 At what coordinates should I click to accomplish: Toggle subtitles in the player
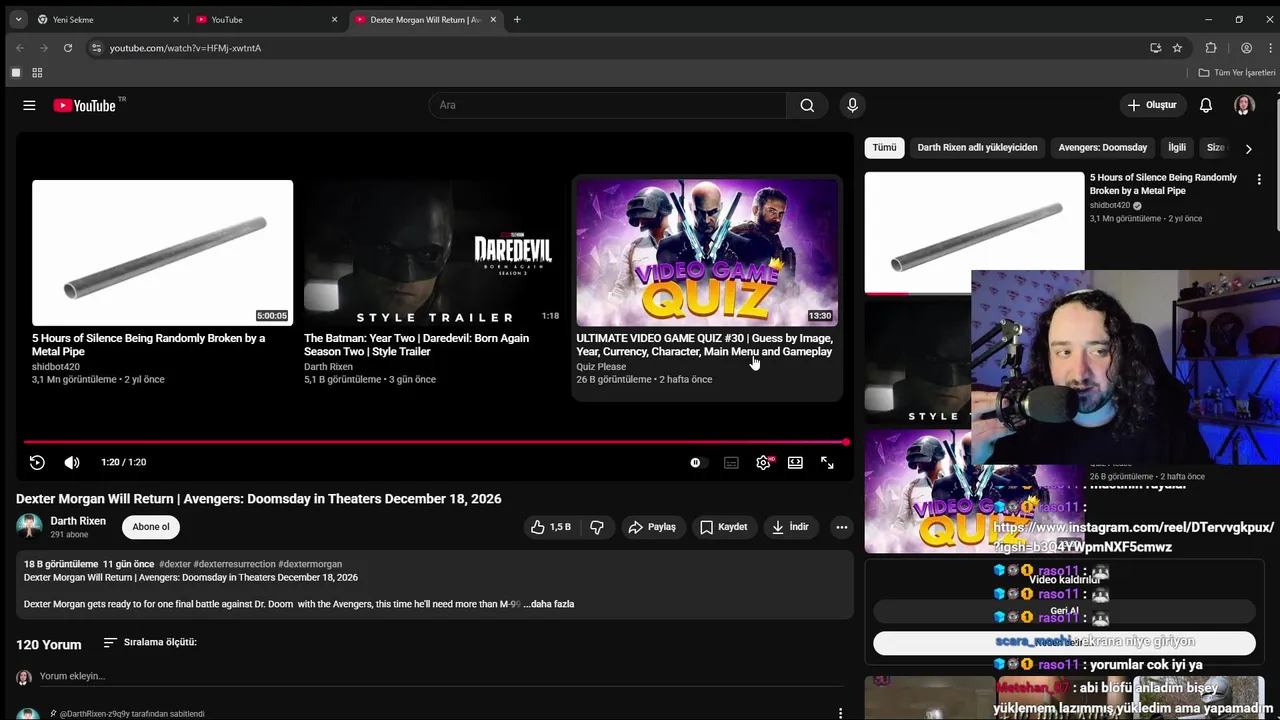tap(731, 462)
